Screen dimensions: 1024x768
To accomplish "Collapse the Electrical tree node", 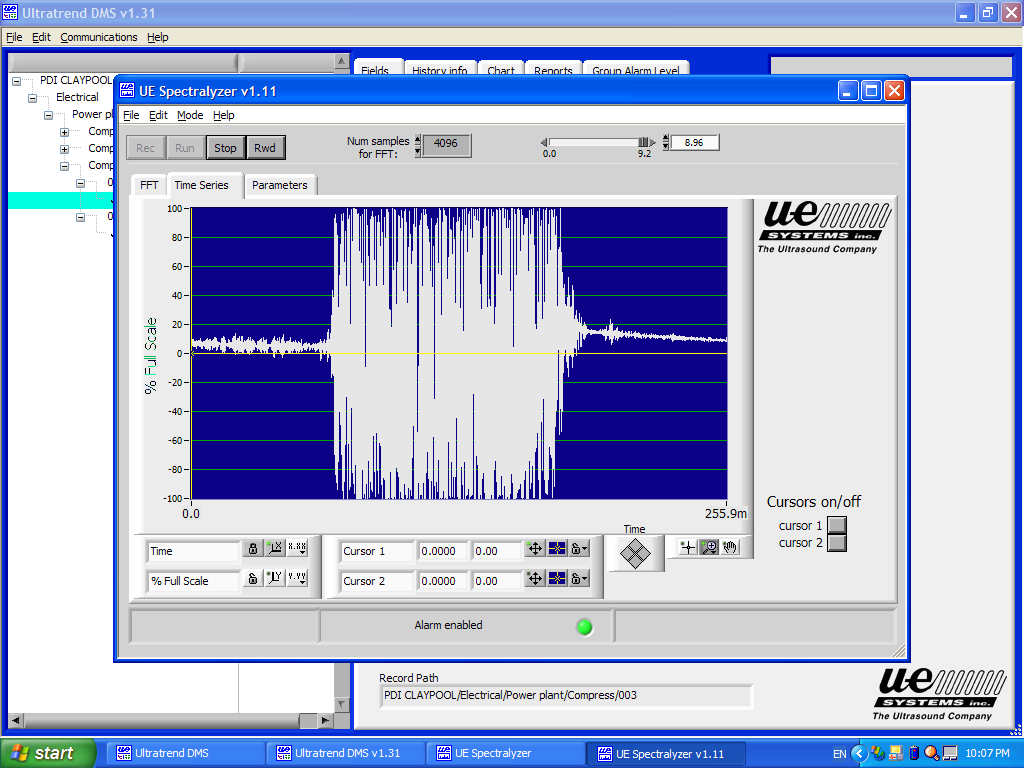I will [32, 98].
